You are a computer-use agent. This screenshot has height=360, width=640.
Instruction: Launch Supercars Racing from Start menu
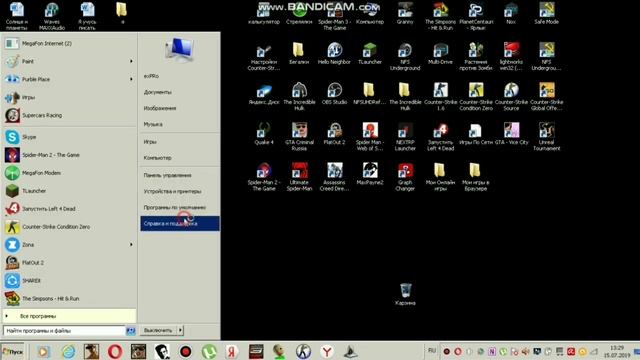point(69,116)
